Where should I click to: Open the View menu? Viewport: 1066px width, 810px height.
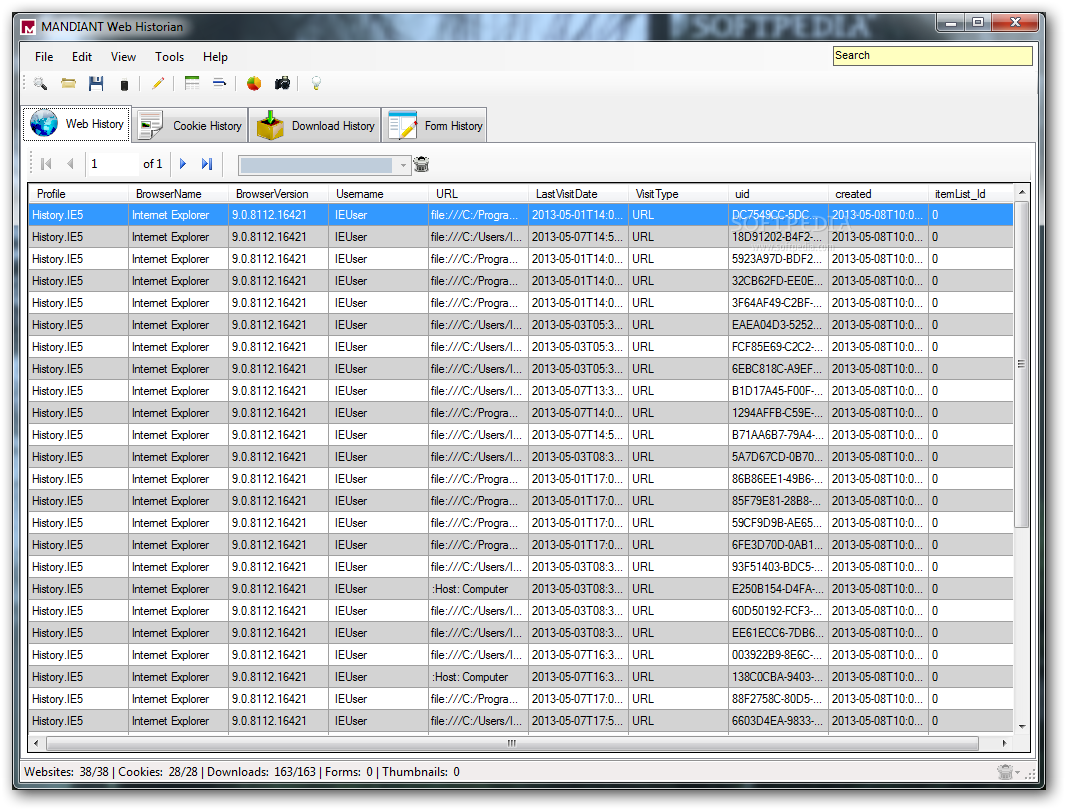pyautogui.click(x=123, y=57)
